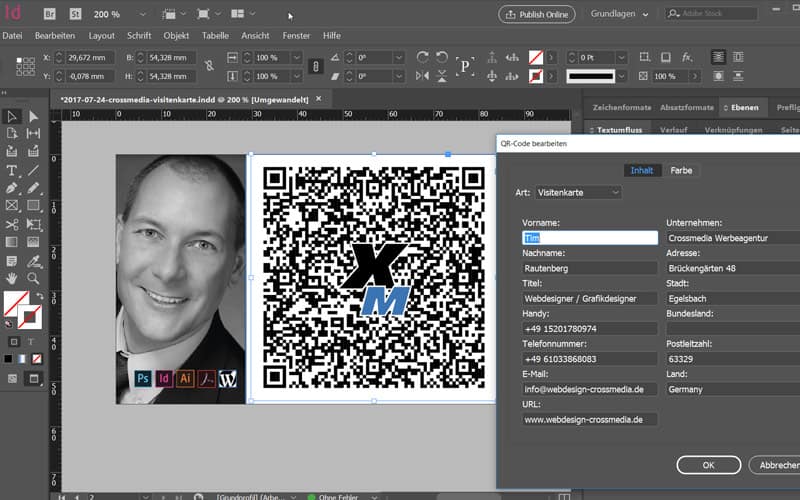Open the rotation angle dropdown
This screenshot has width=800, height=500.
click(399, 58)
